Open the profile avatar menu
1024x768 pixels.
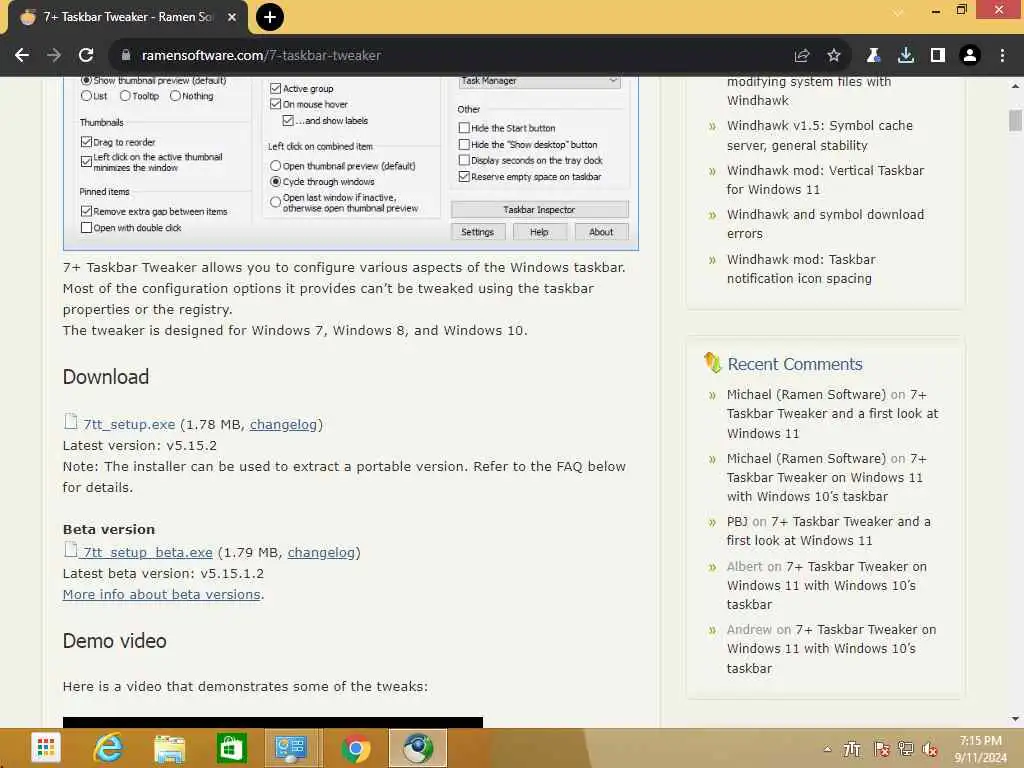(x=970, y=56)
